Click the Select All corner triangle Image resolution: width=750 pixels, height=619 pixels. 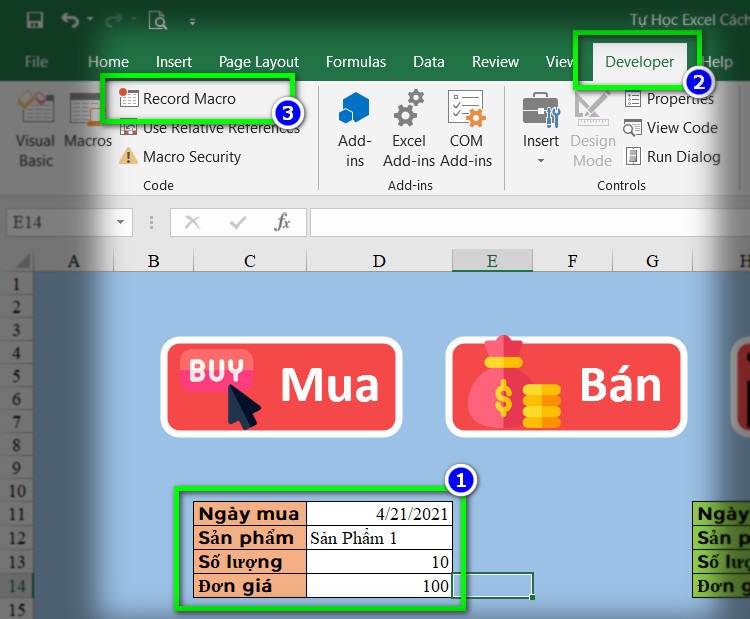click(23, 261)
